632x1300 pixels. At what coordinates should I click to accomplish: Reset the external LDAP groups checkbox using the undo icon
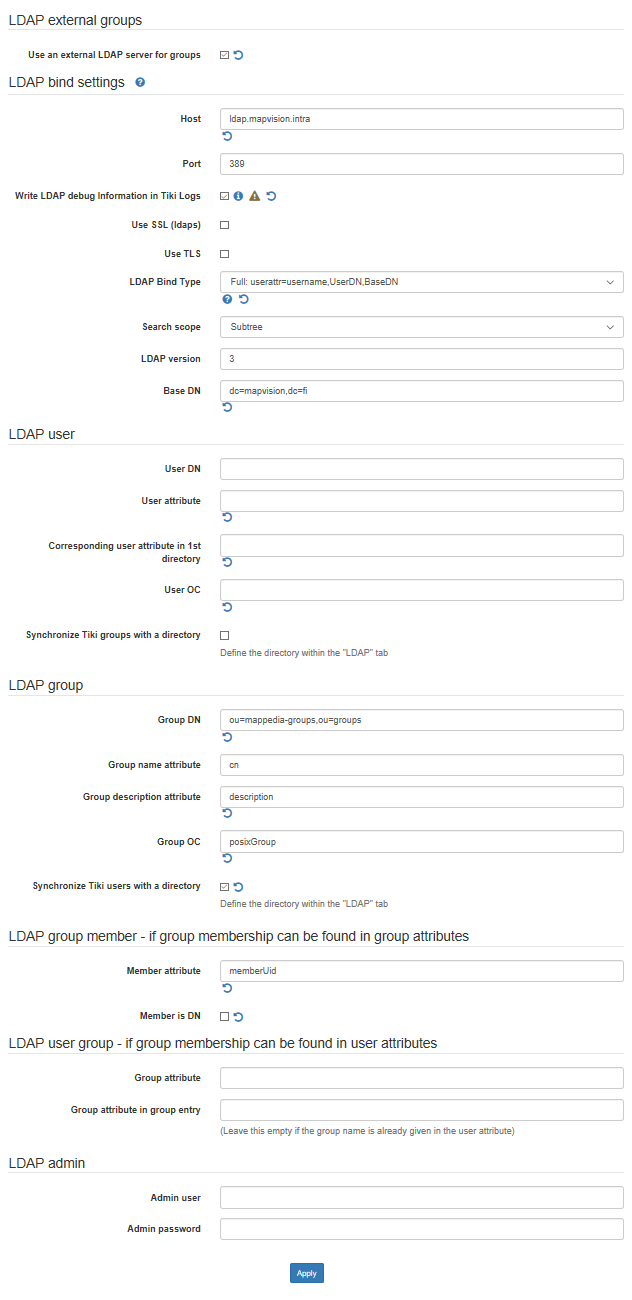[x=239, y=55]
